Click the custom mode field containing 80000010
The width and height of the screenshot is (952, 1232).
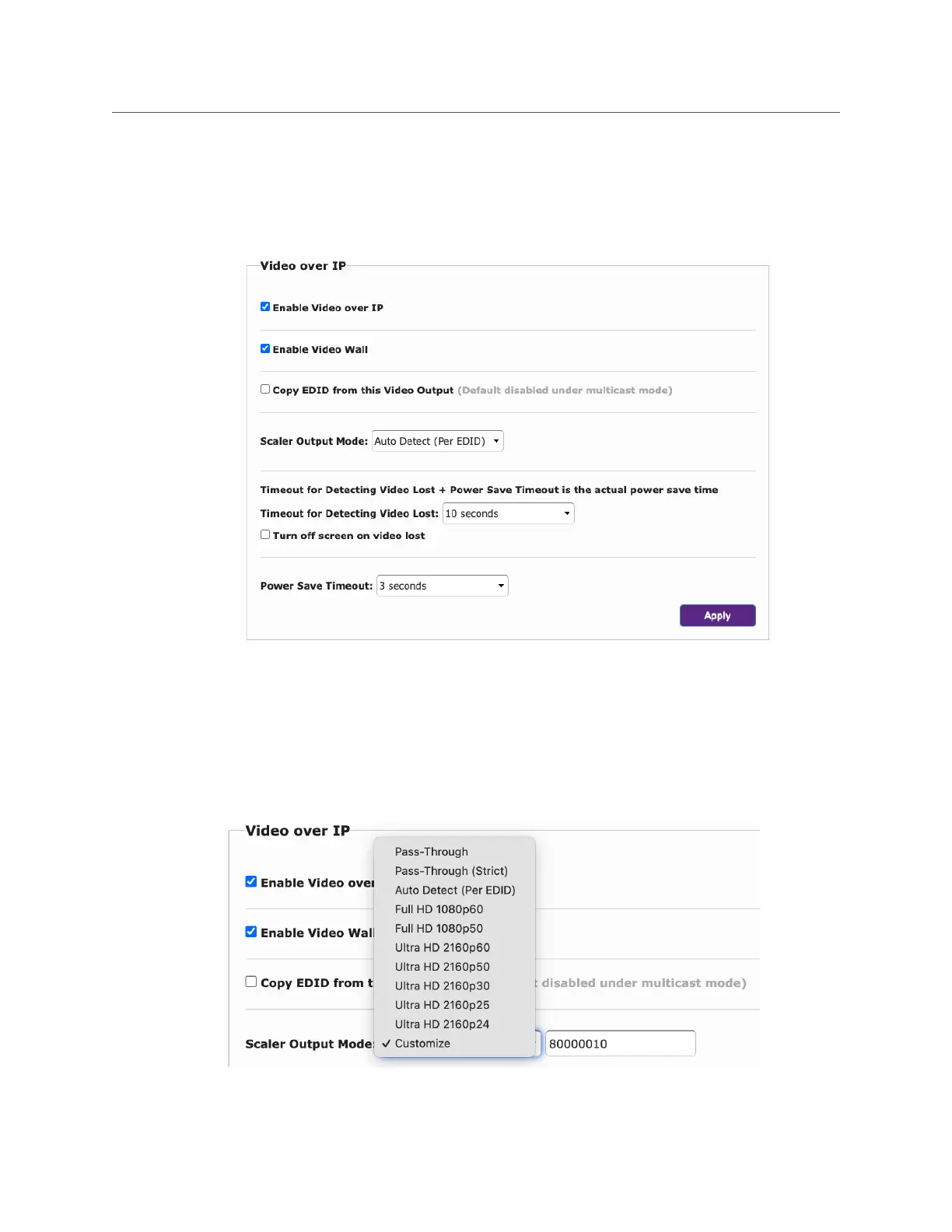pyautogui.click(x=620, y=1044)
